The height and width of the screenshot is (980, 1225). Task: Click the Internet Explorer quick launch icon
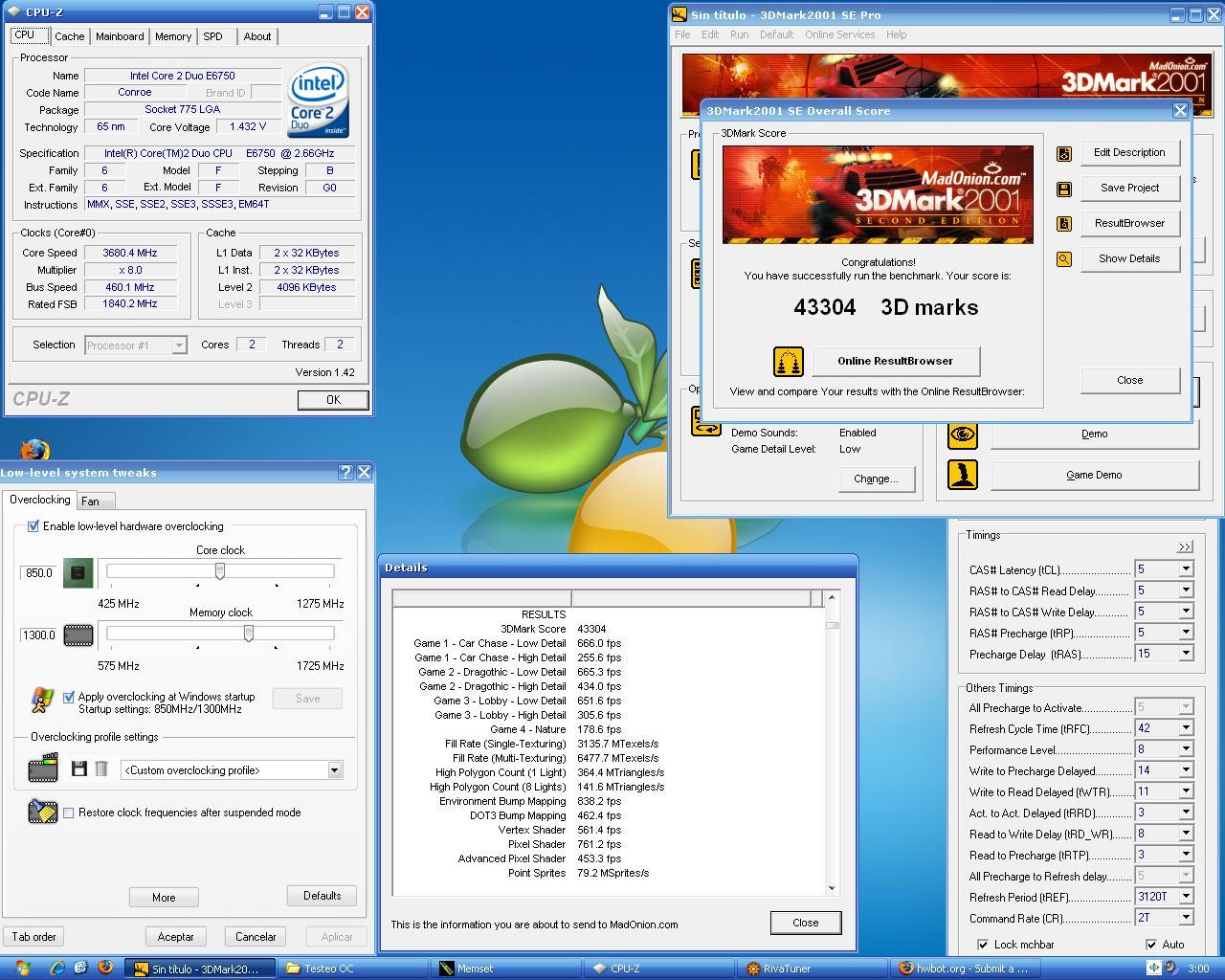[x=57, y=968]
